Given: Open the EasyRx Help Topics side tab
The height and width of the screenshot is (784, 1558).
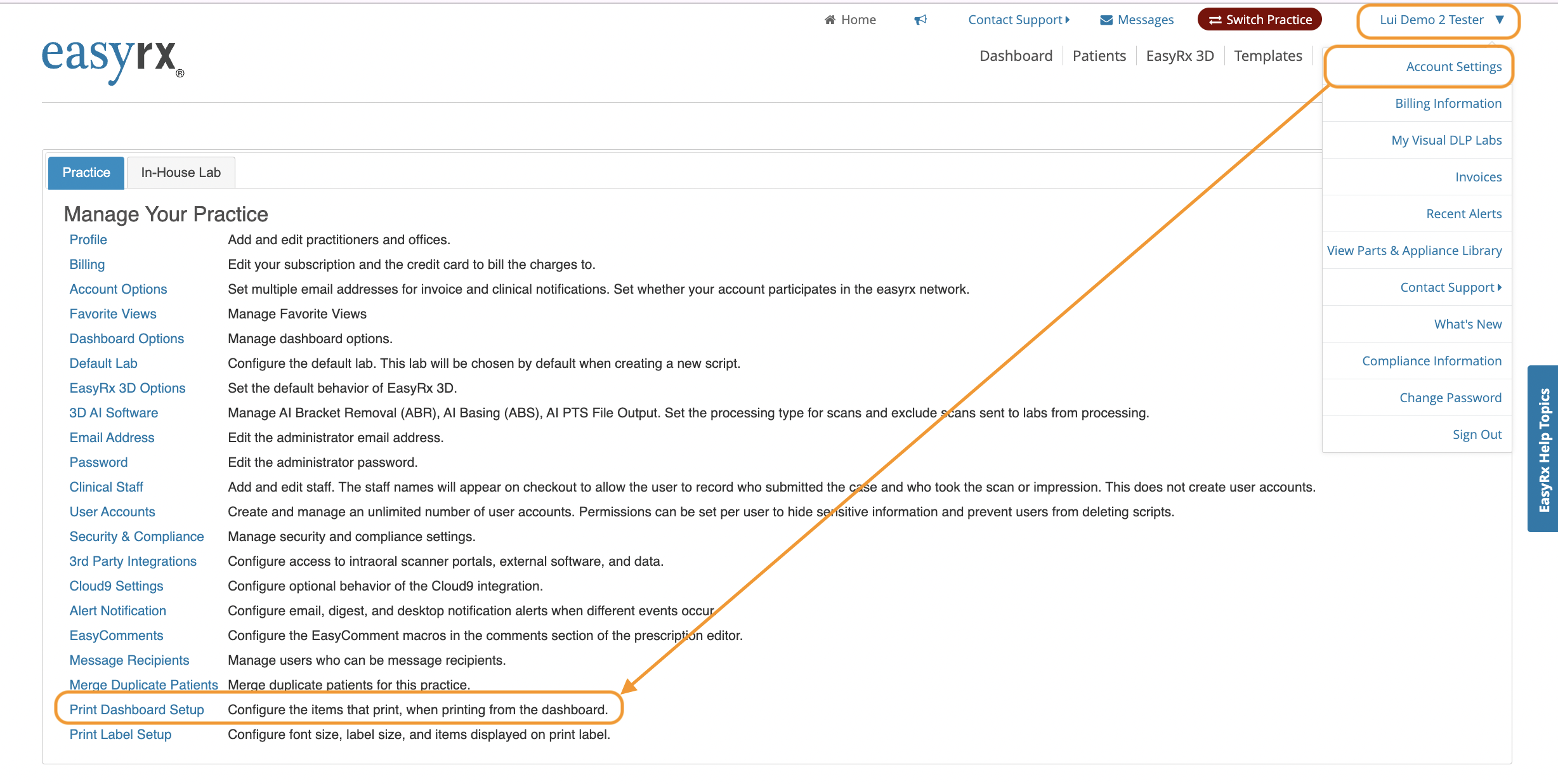Looking at the screenshot, I should (x=1543, y=449).
